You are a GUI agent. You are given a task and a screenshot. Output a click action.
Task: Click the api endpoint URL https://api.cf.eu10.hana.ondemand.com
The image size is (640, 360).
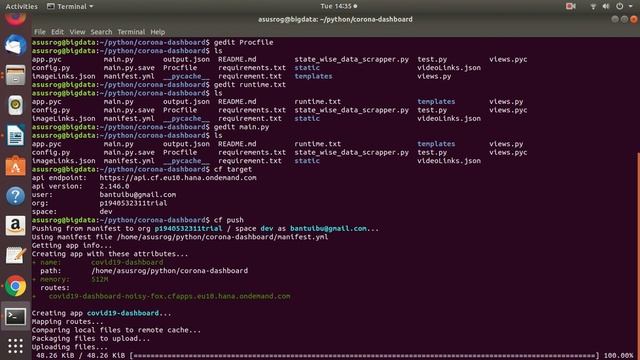coord(178,178)
